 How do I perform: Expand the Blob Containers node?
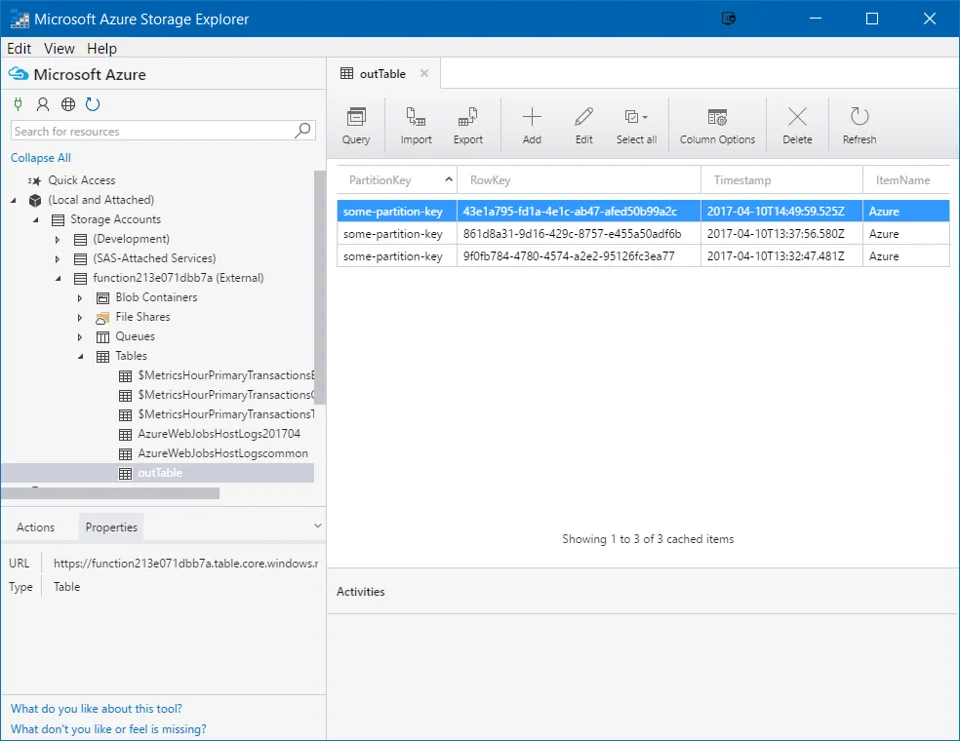pos(80,298)
